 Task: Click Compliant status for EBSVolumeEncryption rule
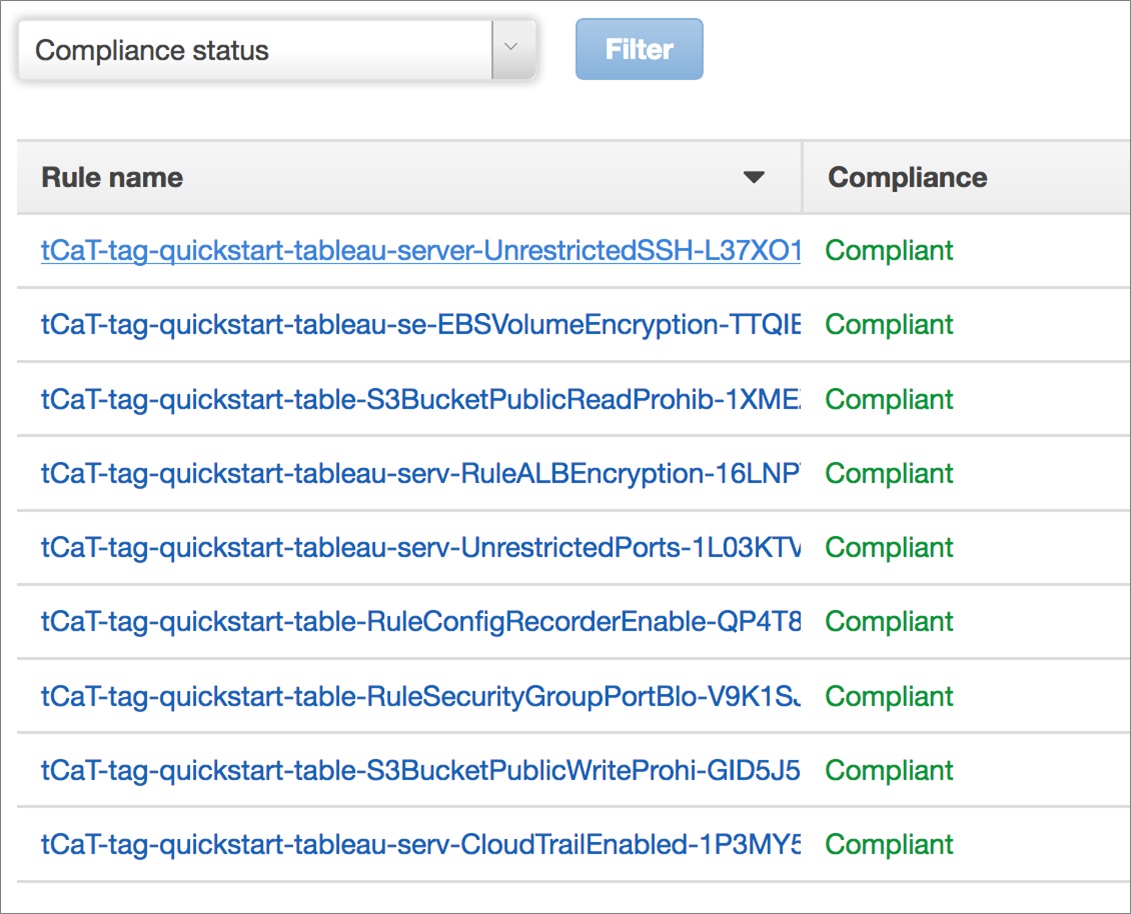click(x=889, y=325)
